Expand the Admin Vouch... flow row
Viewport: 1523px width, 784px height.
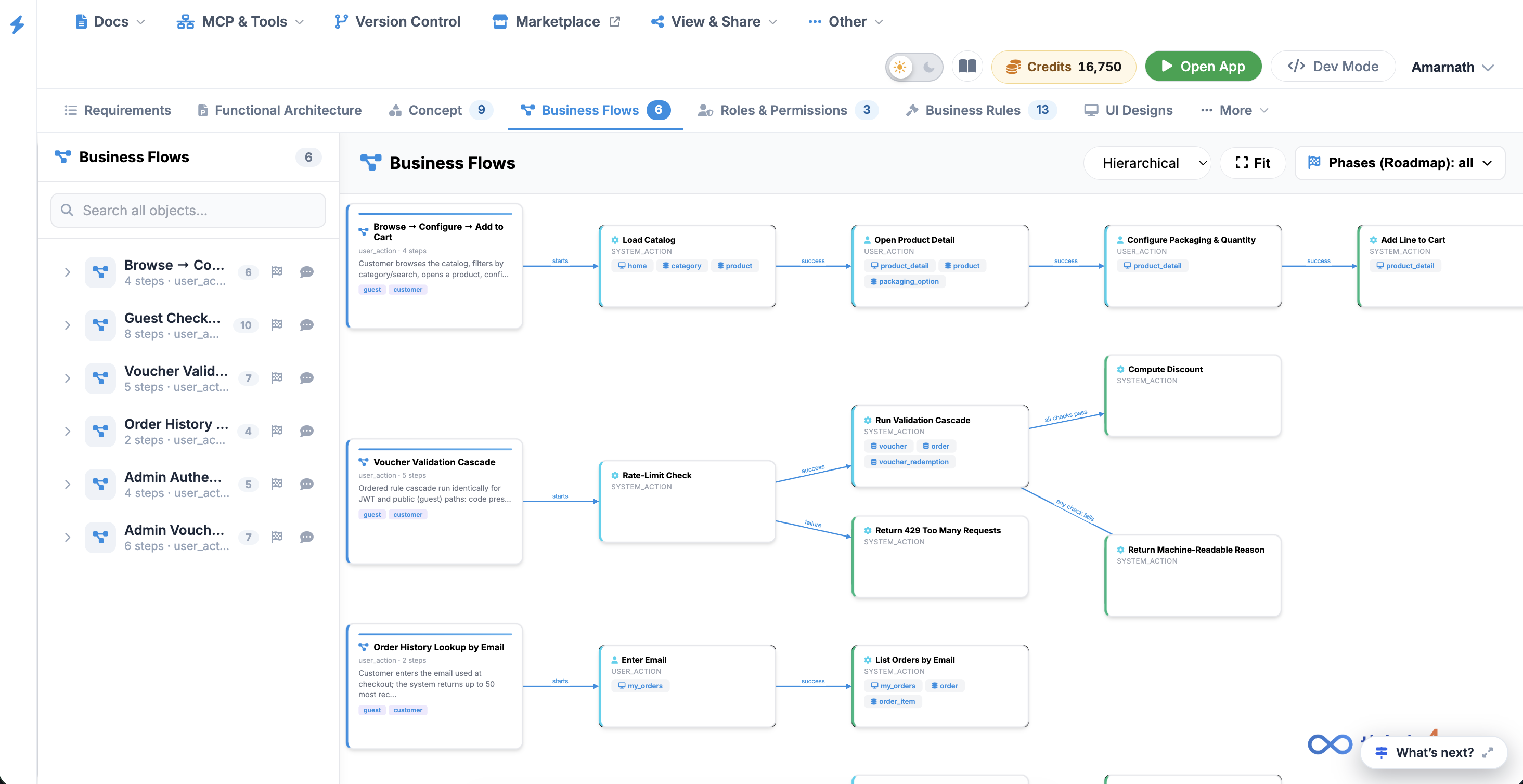[x=68, y=537]
